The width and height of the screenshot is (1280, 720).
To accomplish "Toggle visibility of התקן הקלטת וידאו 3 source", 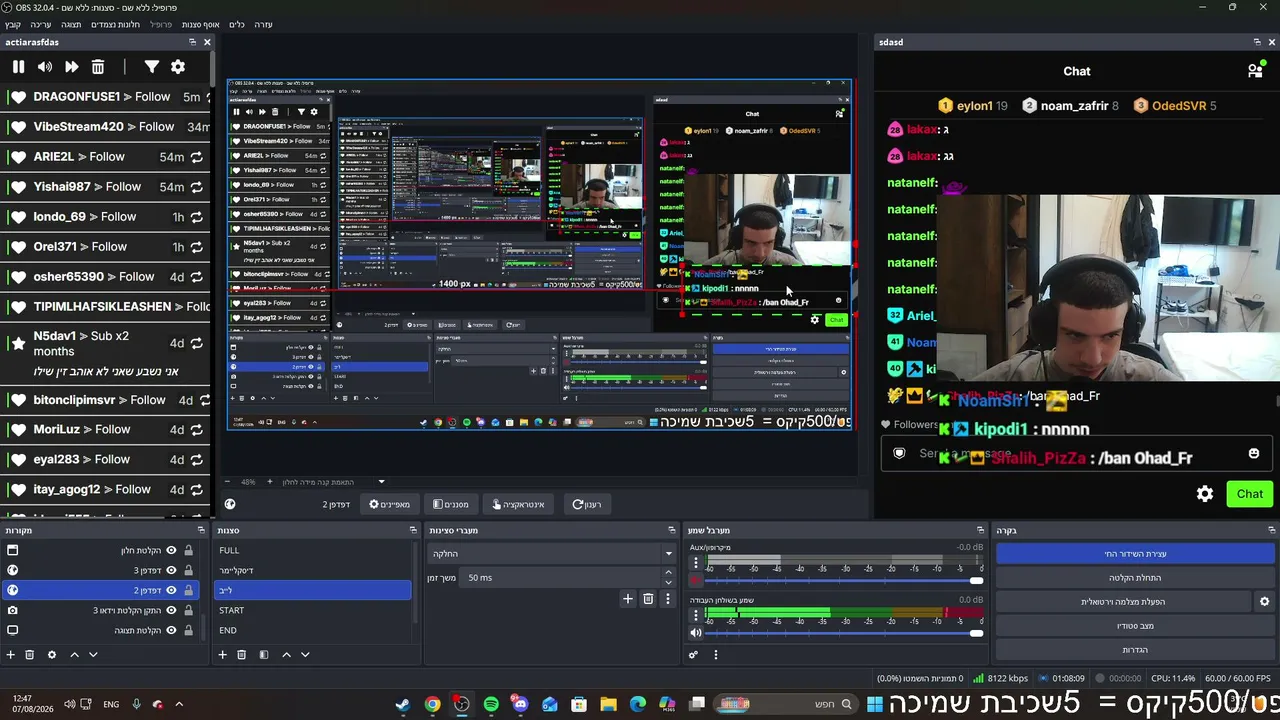I will tap(171, 610).
